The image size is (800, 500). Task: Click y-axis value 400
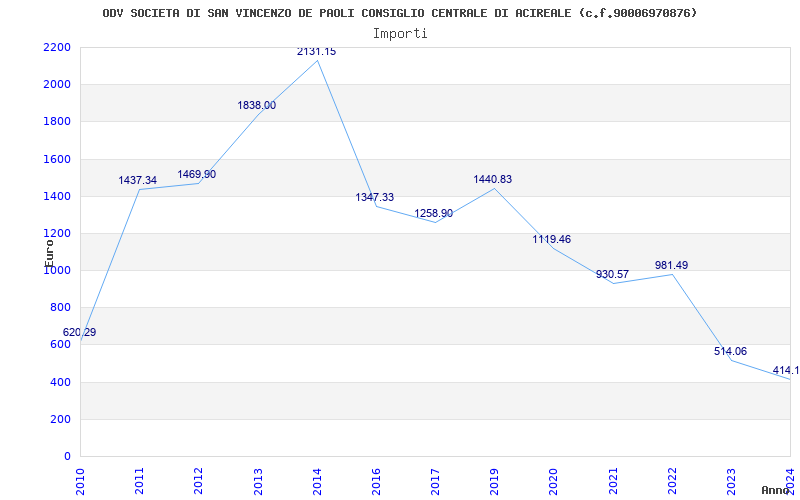(61, 382)
